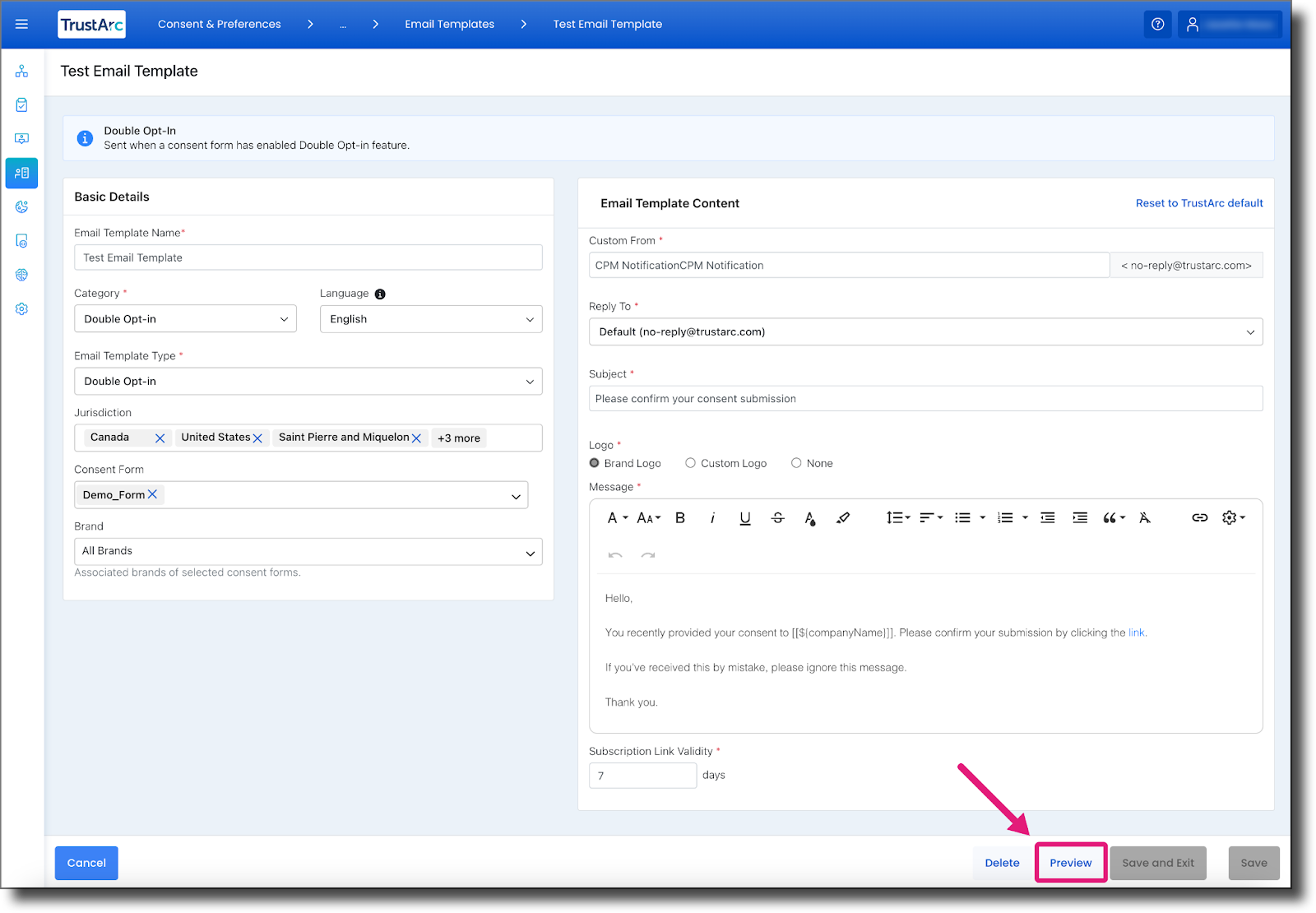Click the TrustArc logo

(91, 25)
